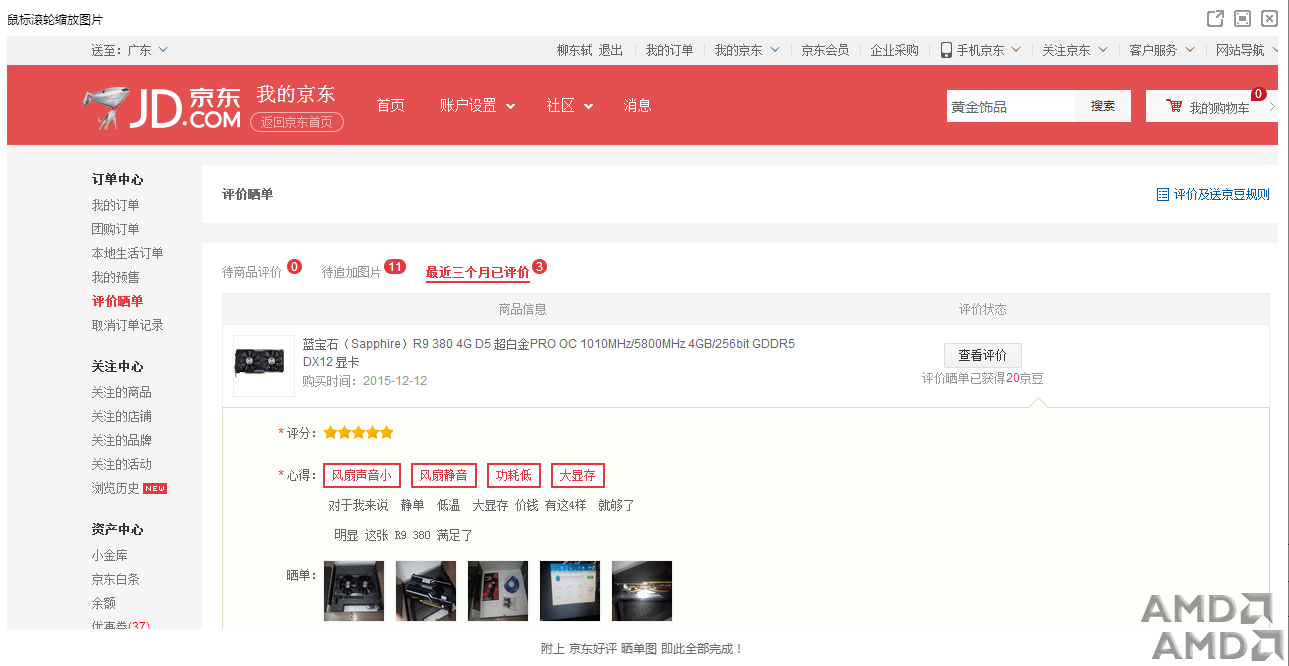Open 关注的活动 in the sidebar
1289x666 pixels.
[x=122, y=464]
